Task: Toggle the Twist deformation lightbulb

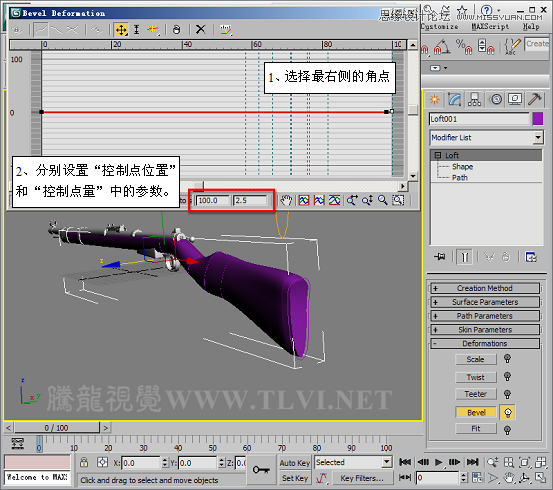Action: pyautogui.click(x=507, y=376)
